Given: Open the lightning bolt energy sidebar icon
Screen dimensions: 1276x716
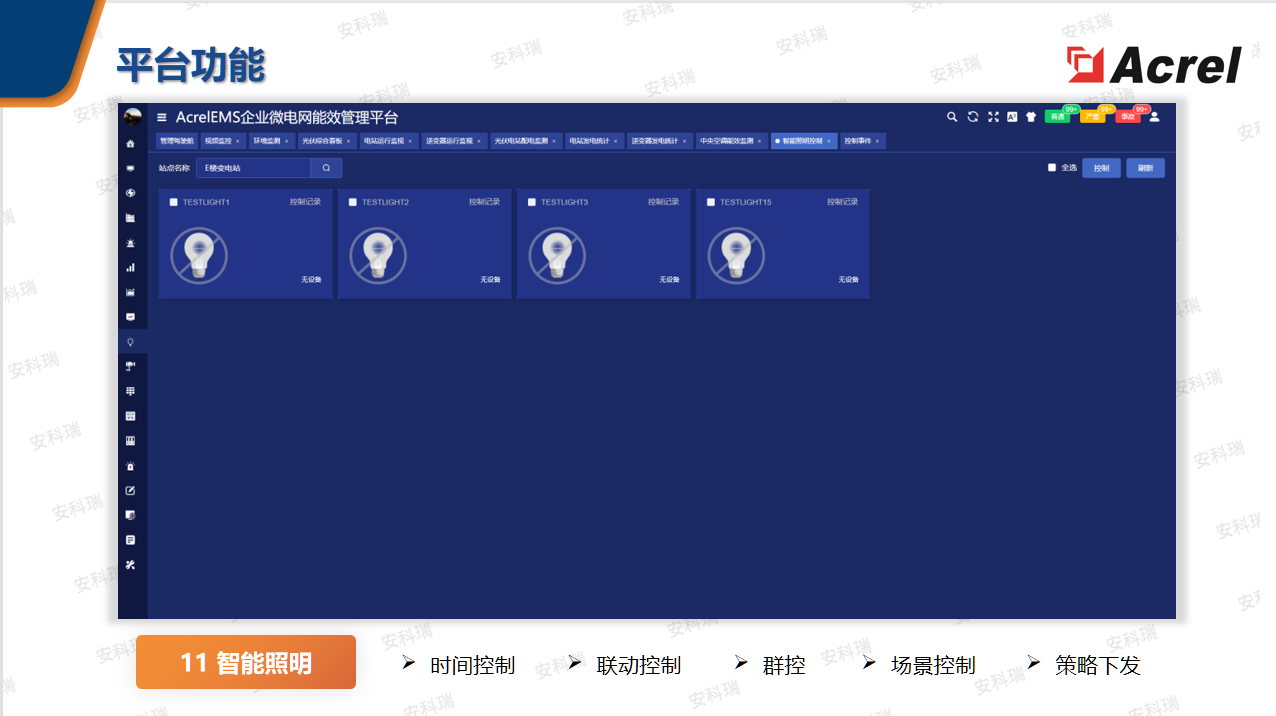Looking at the screenshot, I should (x=130, y=193).
